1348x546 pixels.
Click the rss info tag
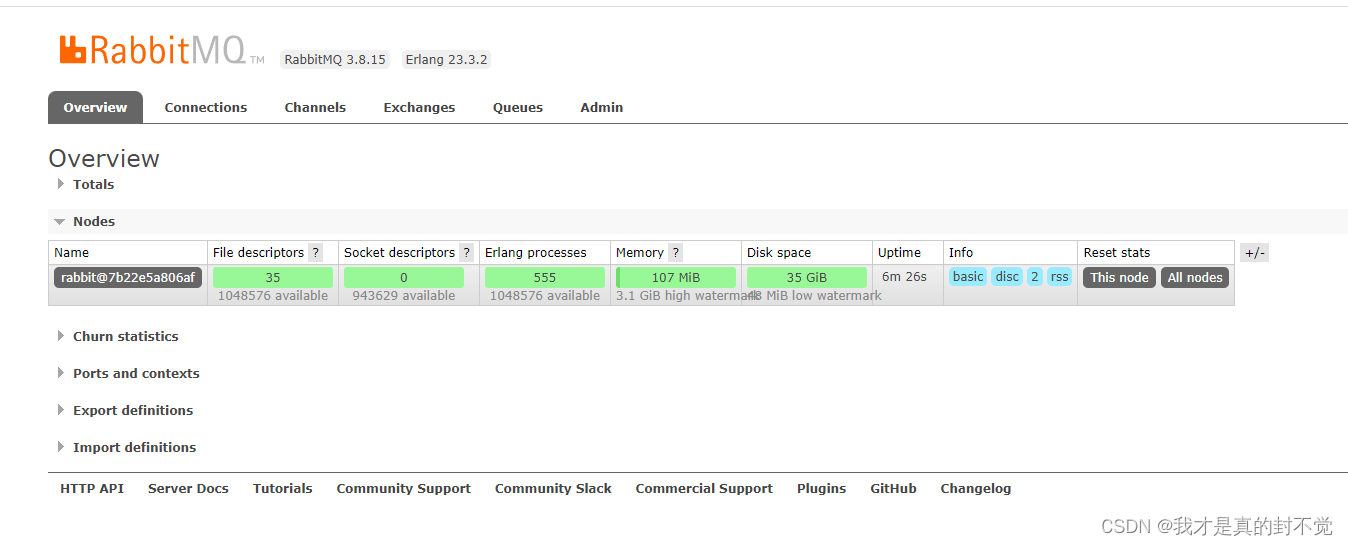point(1060,277)
